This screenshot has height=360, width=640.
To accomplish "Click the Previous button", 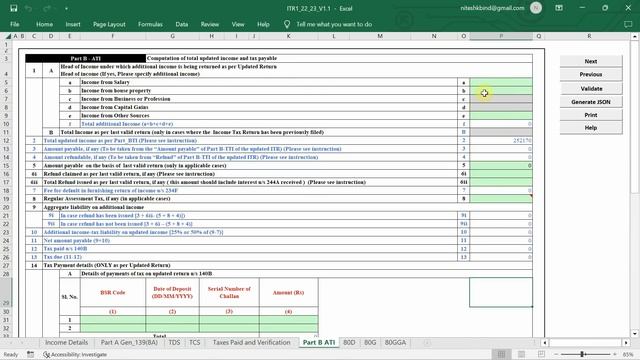I will click(591, 74).
